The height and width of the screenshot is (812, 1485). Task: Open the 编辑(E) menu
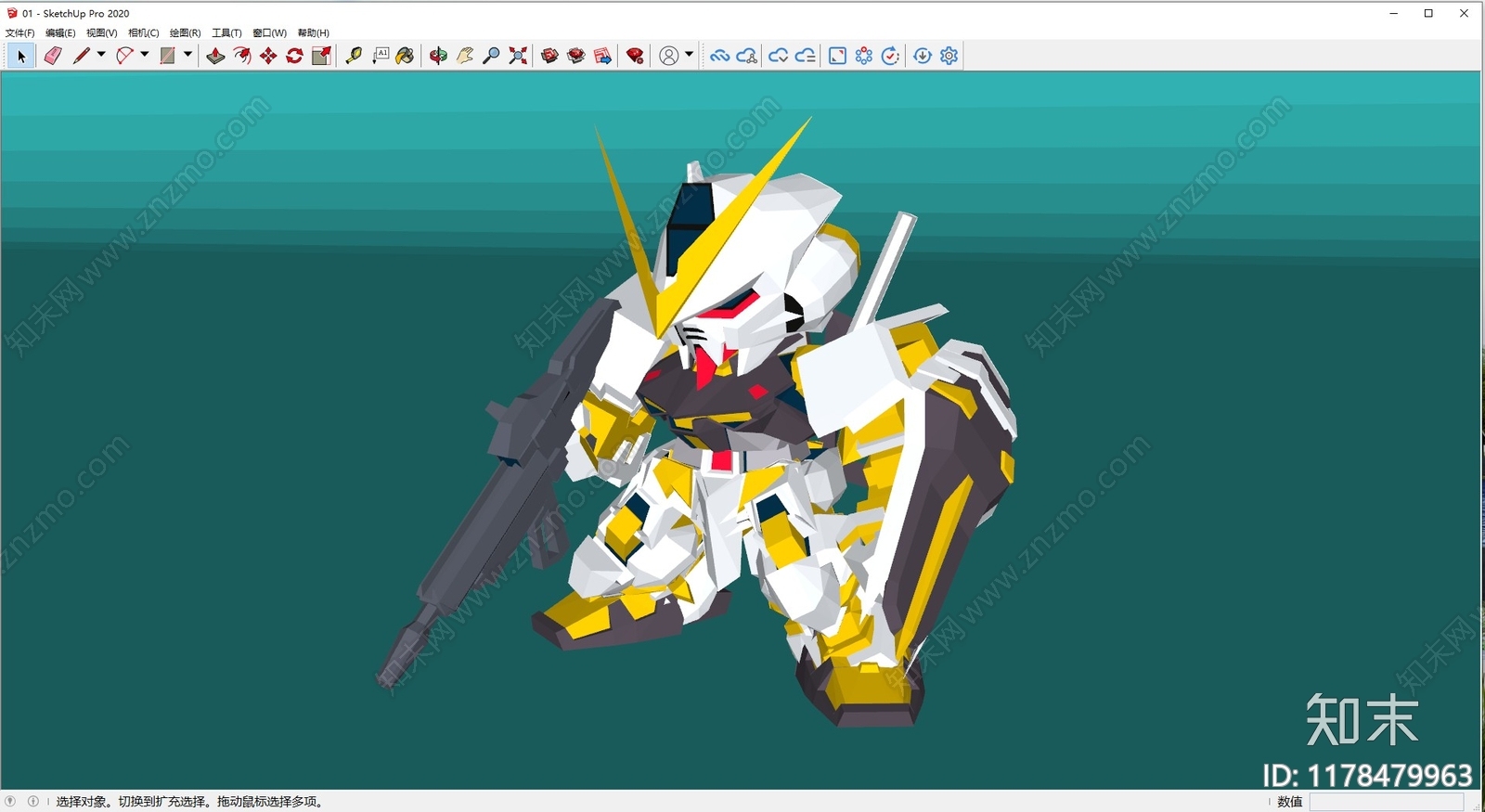click(x=60, y=32)
